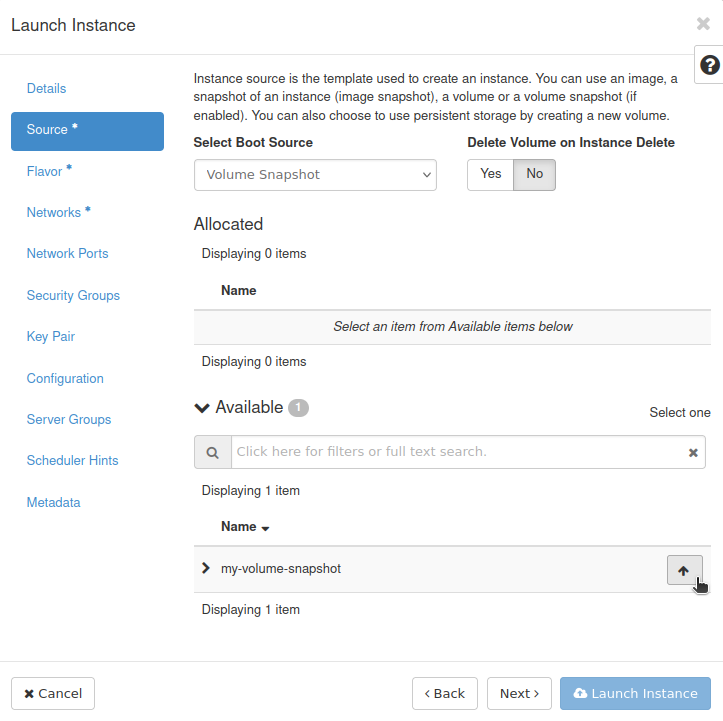The width and height of the screenshot is (723, 721).
Task: Click the search magnifier icon
Action: point(212,452)
